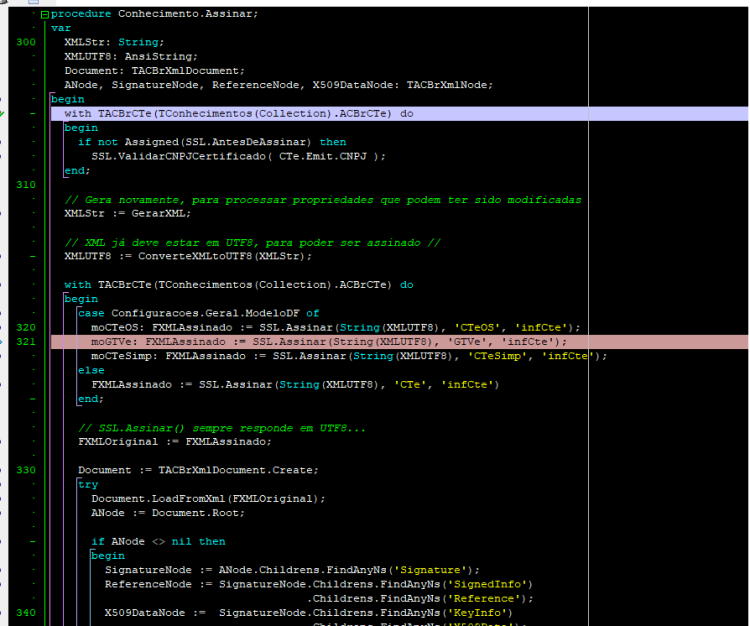The image size is (750, 626).
Task: Click the 'try' keyword
Action: tap(88, 484)
